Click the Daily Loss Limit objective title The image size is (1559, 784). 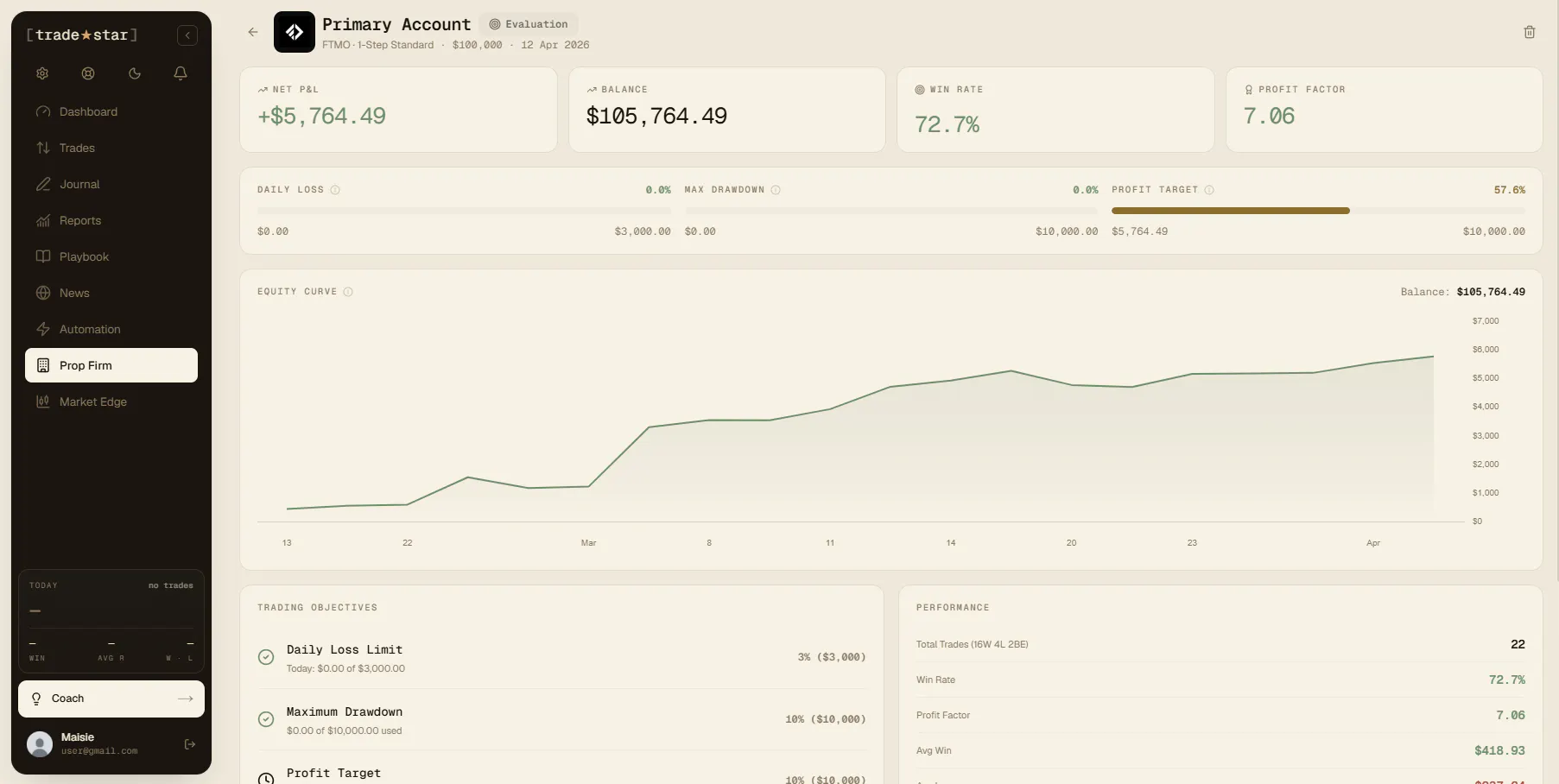(x=345, y=649)
